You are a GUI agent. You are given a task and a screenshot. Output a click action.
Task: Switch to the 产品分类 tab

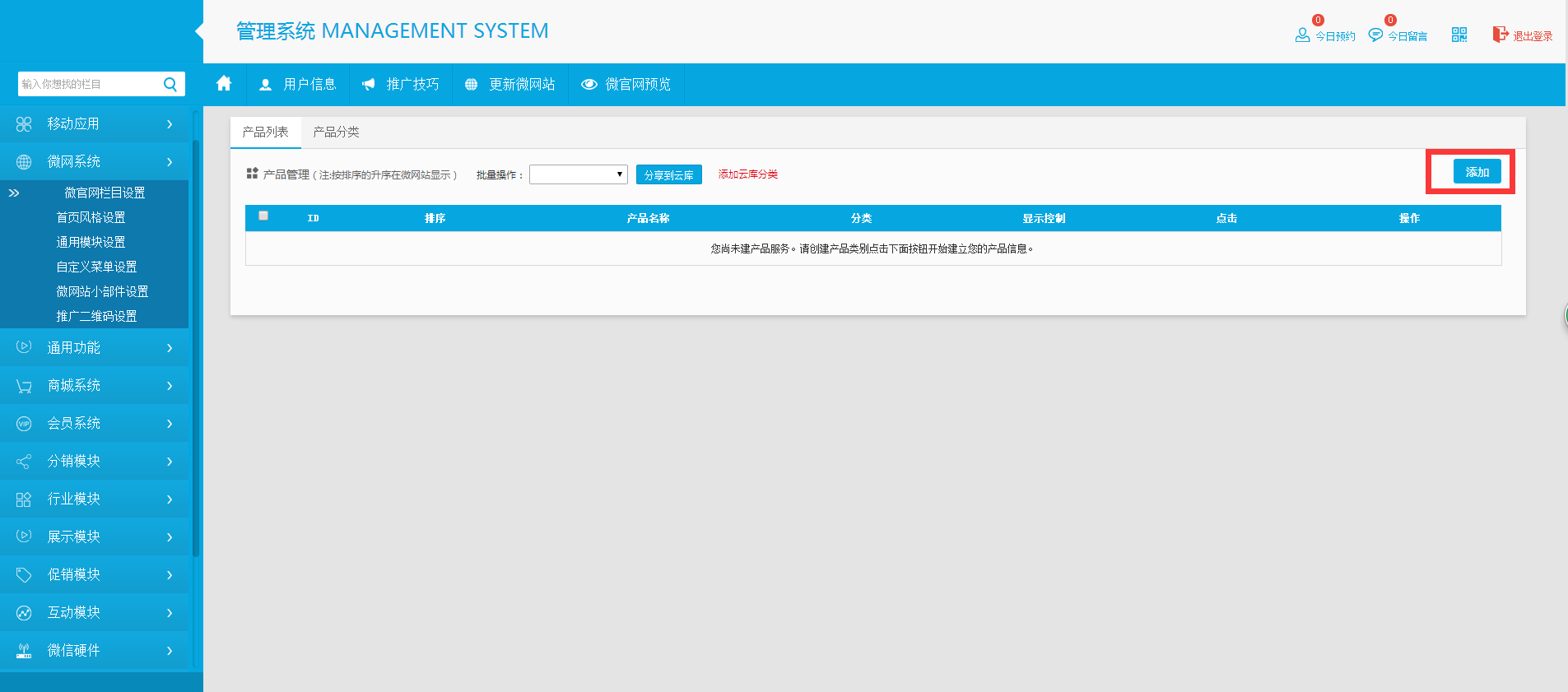[x=336, y=132]
